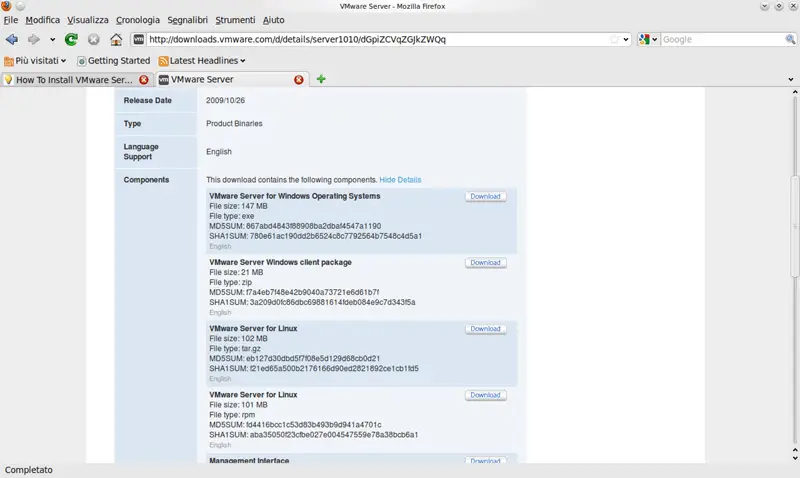
Task: Click the Product Binaries type value
Action: tap(234, 123)
